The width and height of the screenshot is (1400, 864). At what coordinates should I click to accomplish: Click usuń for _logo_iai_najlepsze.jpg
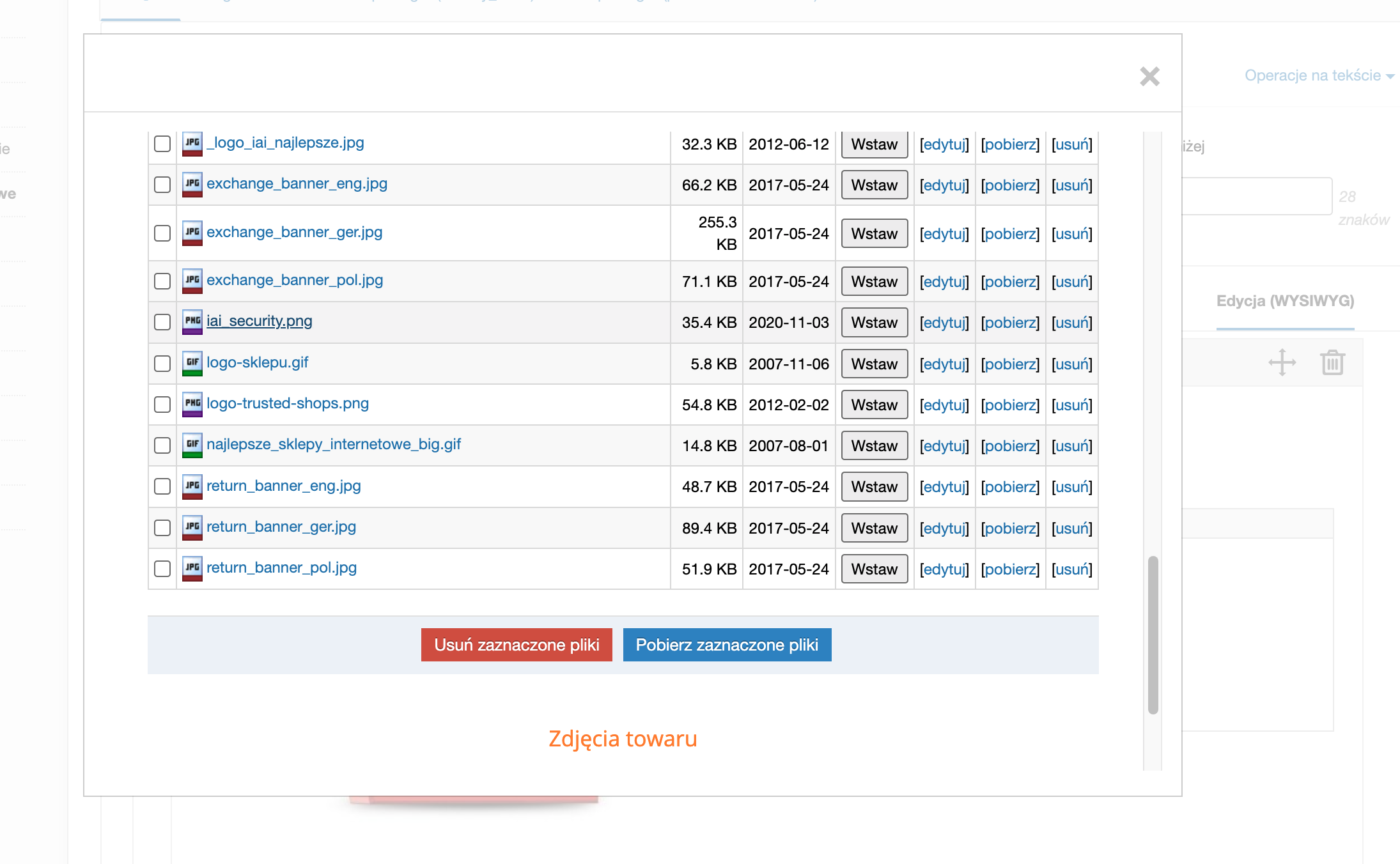click(1072, 144)
